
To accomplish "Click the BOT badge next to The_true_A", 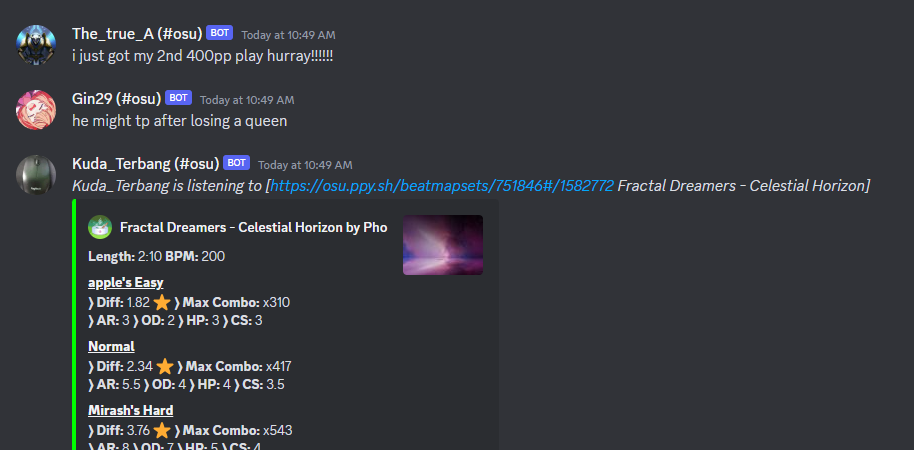I will (x=219, y=33).
